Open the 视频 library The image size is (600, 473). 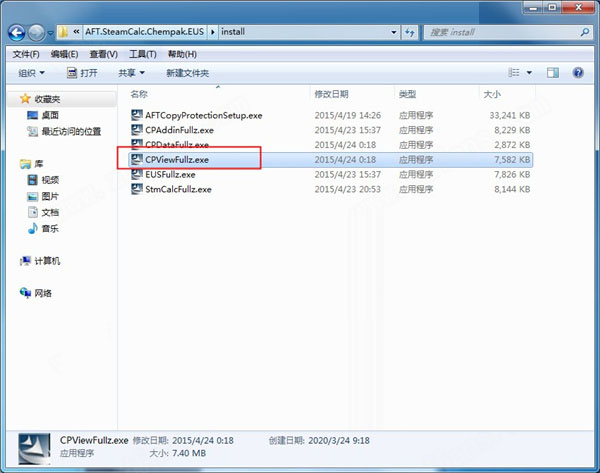click(50, 180)
